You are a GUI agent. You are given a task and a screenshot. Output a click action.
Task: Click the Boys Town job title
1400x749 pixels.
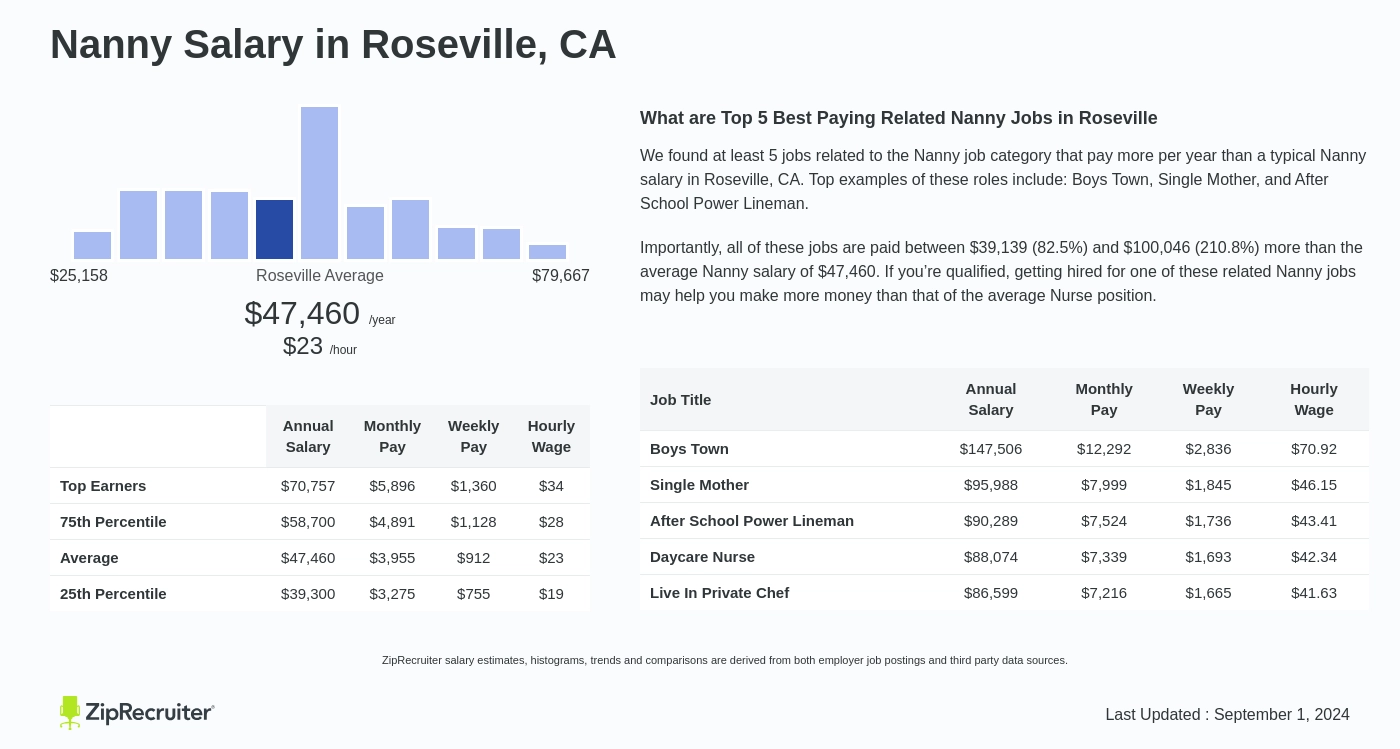tap(689, 449)
